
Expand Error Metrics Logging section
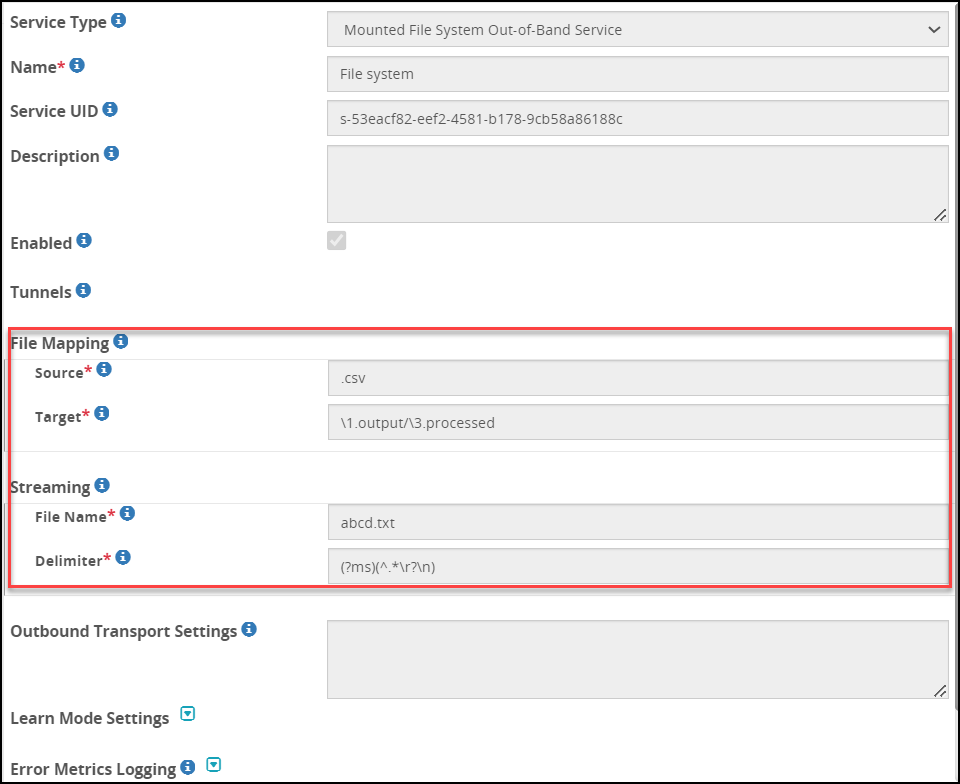[x=213, y=765]
